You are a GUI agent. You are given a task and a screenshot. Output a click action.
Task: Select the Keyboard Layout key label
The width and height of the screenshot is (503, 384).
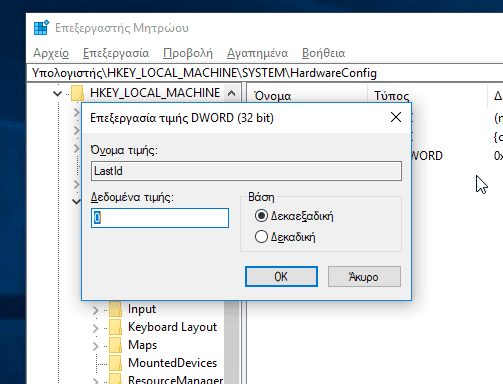tap(172, 327)
